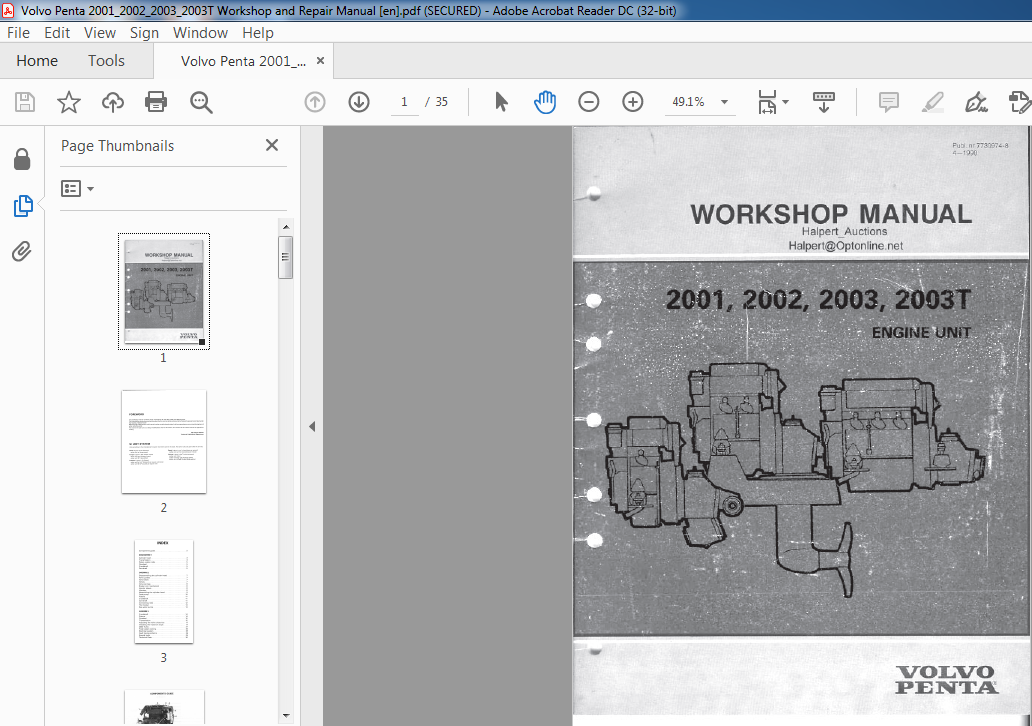The width and height of the screenshot is (1032, 726).
Task: Click the scrolling mode icon
Action: [x=823, y=102]
